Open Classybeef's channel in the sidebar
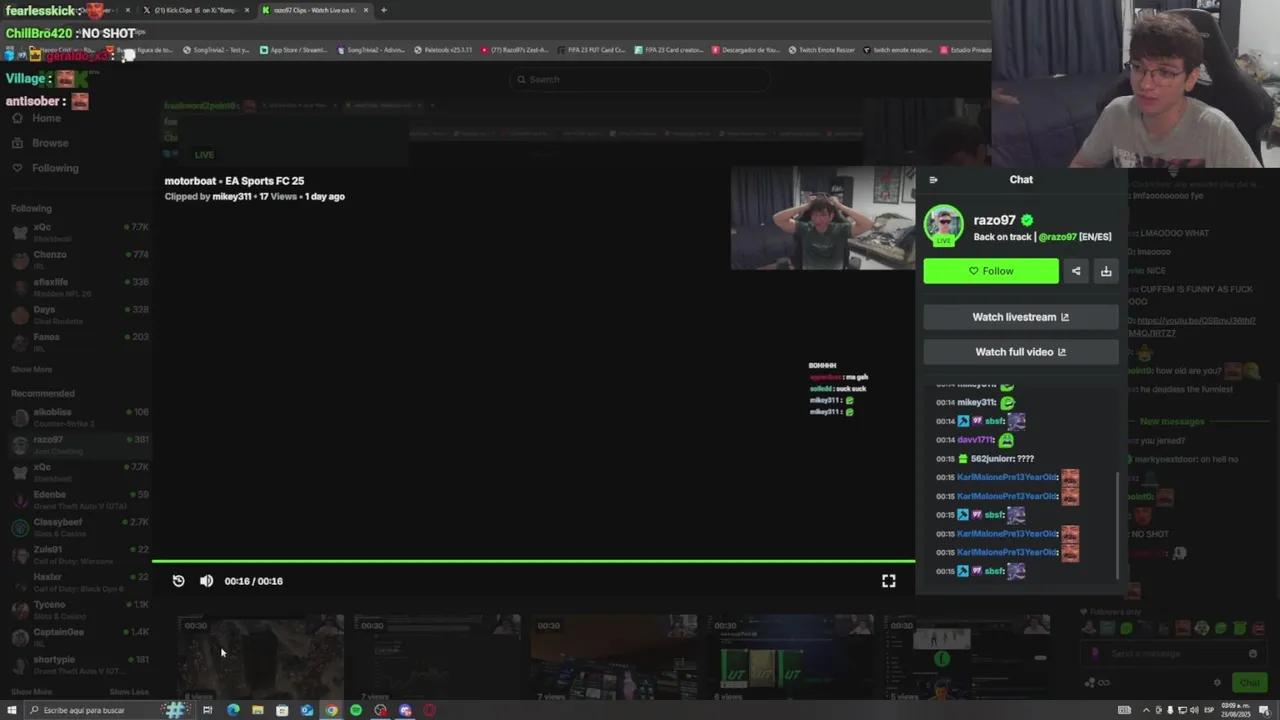The image size is (1280, 720). coord(80,527)
